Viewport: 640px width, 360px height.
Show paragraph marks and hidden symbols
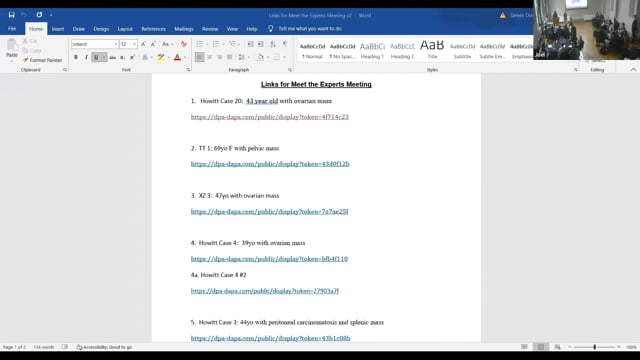pyautogui.click(x=285, y=44)
